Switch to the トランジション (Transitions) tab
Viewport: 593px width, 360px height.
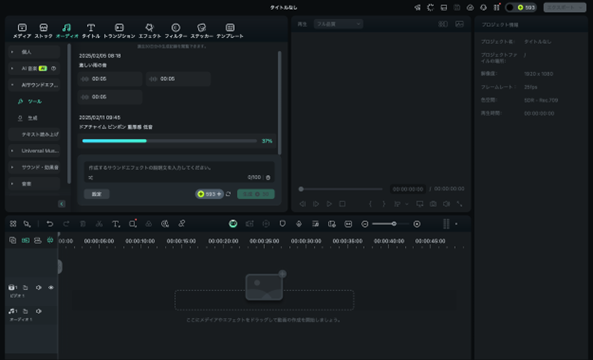(x=119, y=31)
